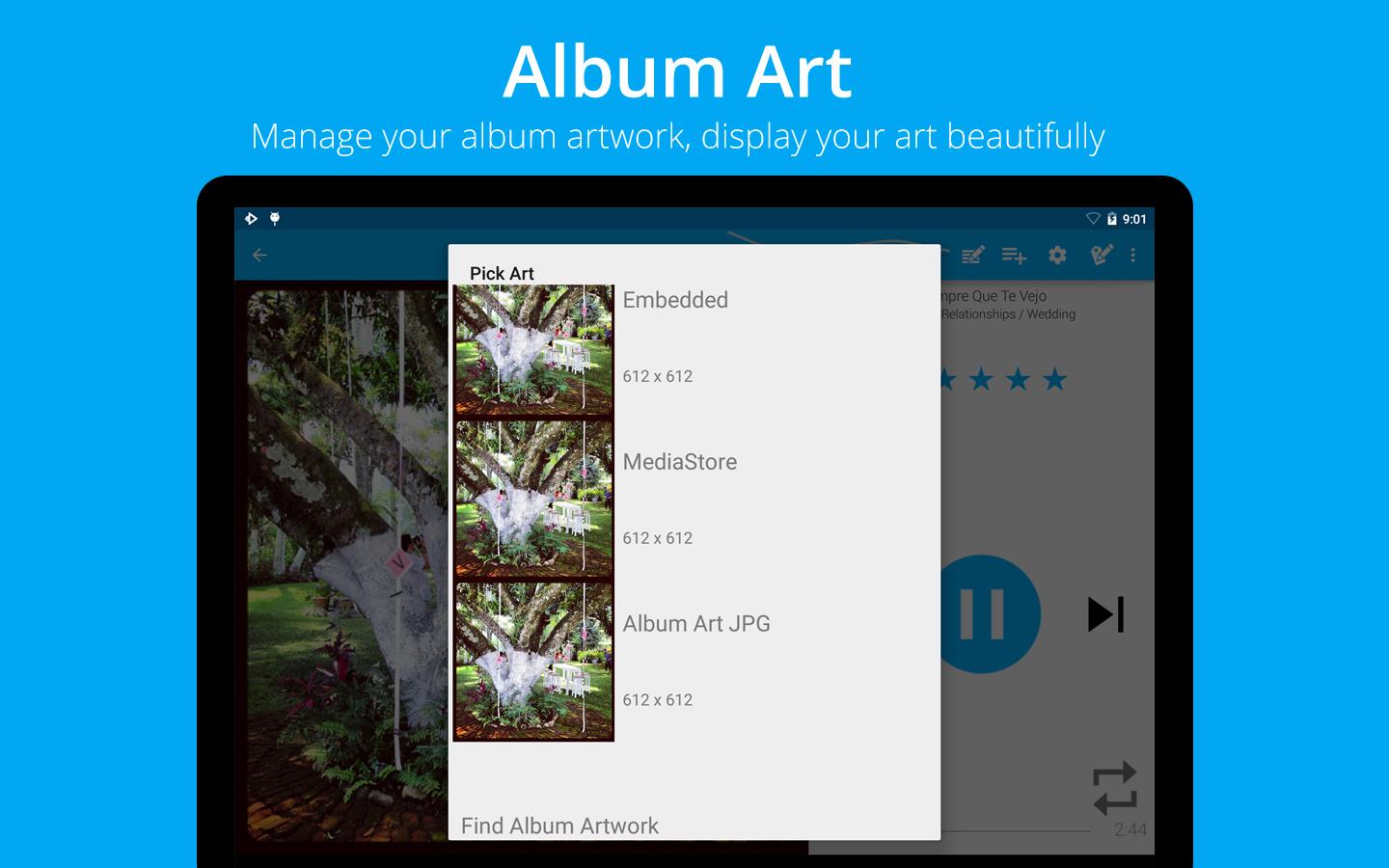Go back with the arrow icon
1389x868 pixels.
259,255
